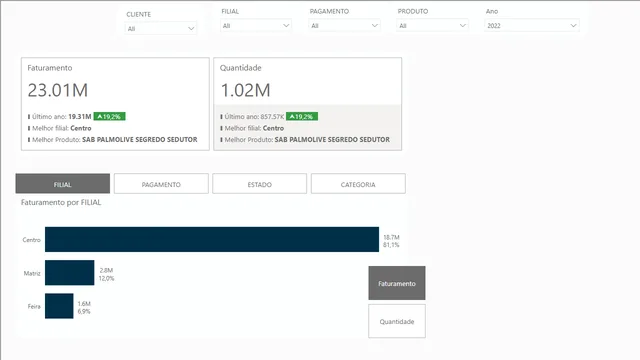Click the Faturamento por FILIAL chart title
The height and width of the screenshot is (360, 640).
click(x=61, y=202)
